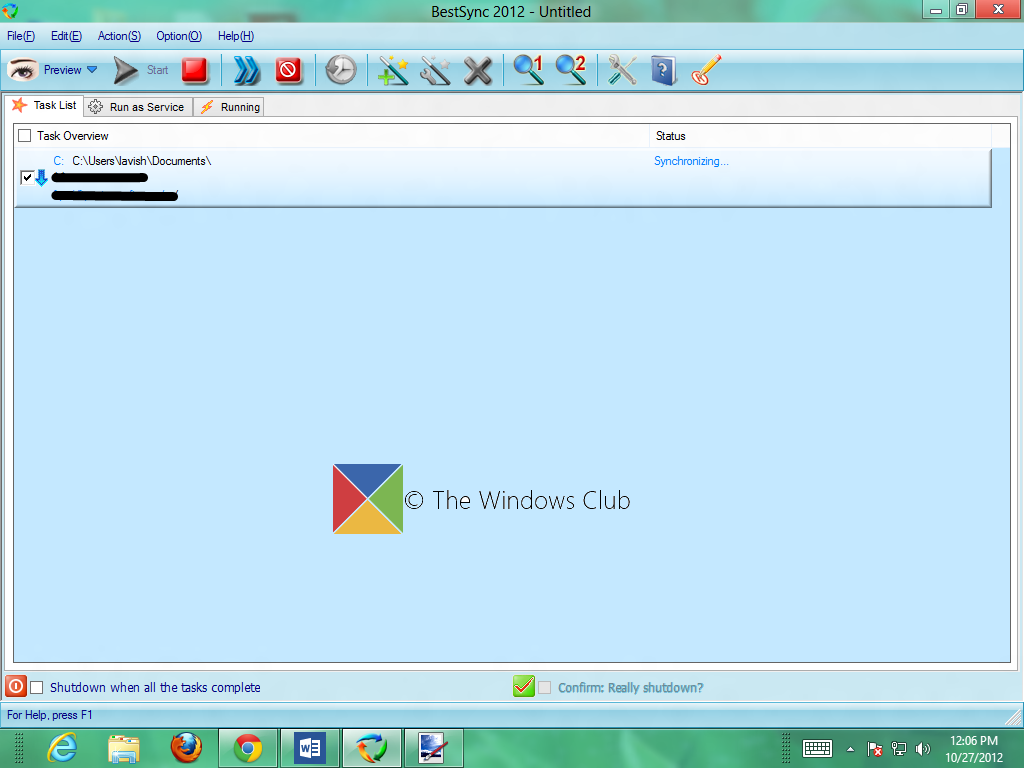The width and height of the screenshot is (1024, 768).
Task: Toggle Confirm: Really shutdown checkbox
Action: click(545, 688)
